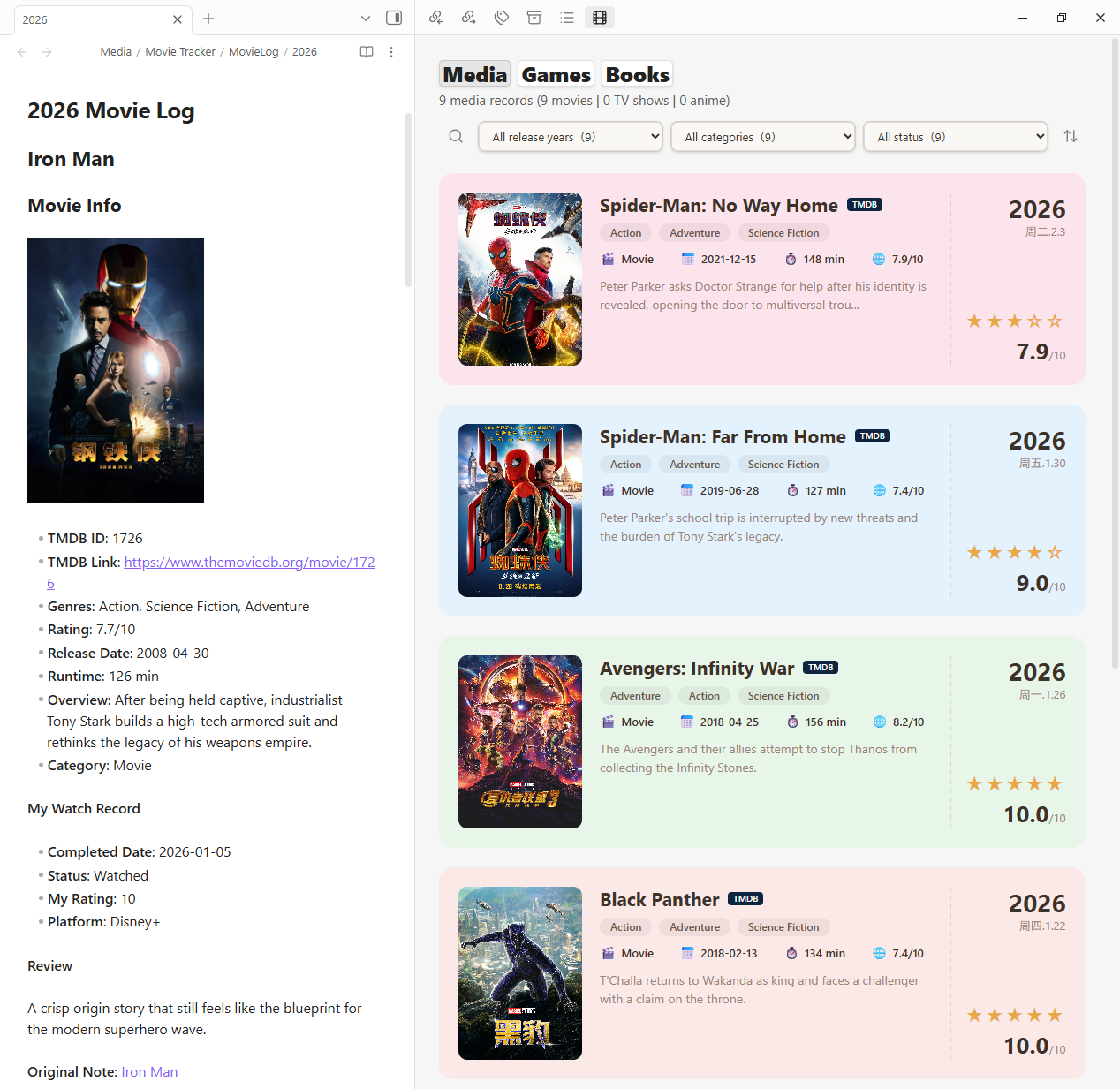Click the star rating on Infinity War
1120x1089 pixels.
[x=1014, y=783]
